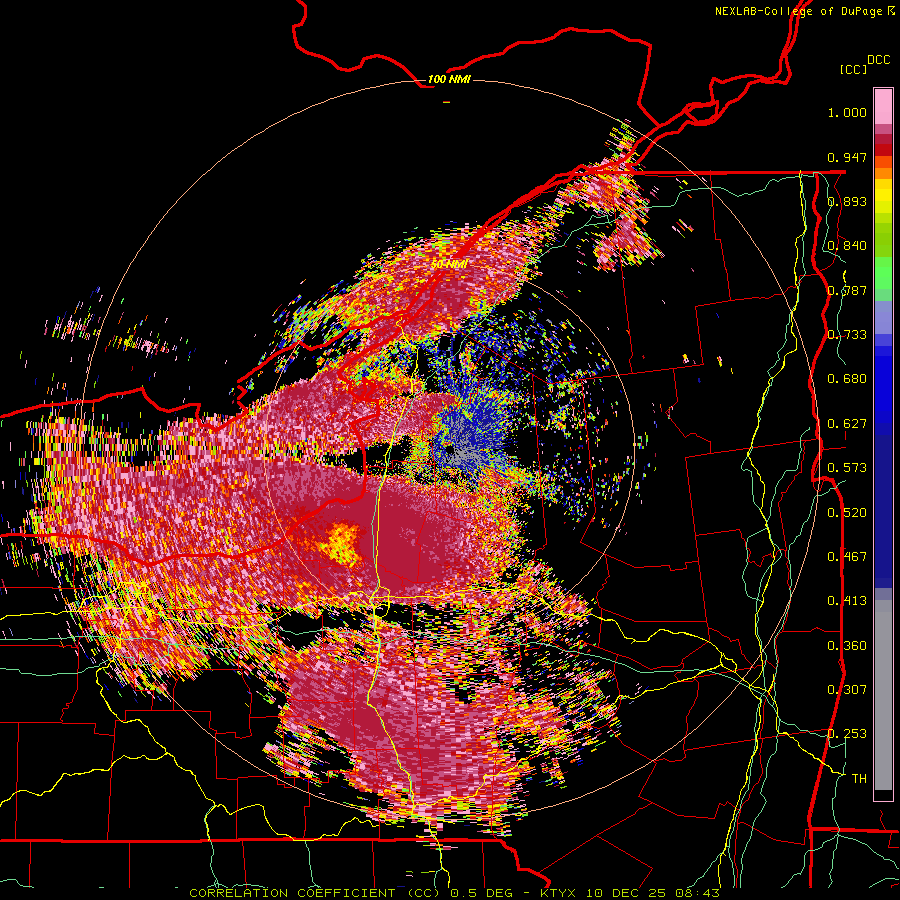The width and height of the screenshot is (900, 900).
Task: Click the 0.467 color scale value
Action: 847,557
